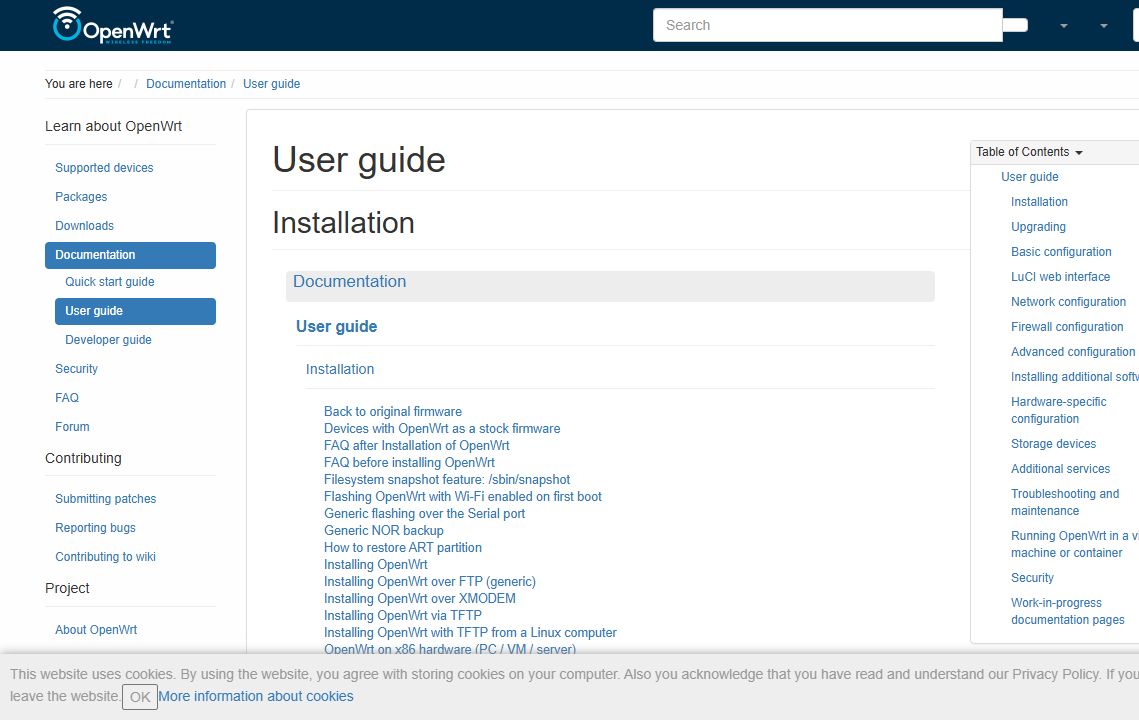The width and height of the screenshot is (1139, 720).
Task: Click the bold User guide link in content
Action: (336, 327)
